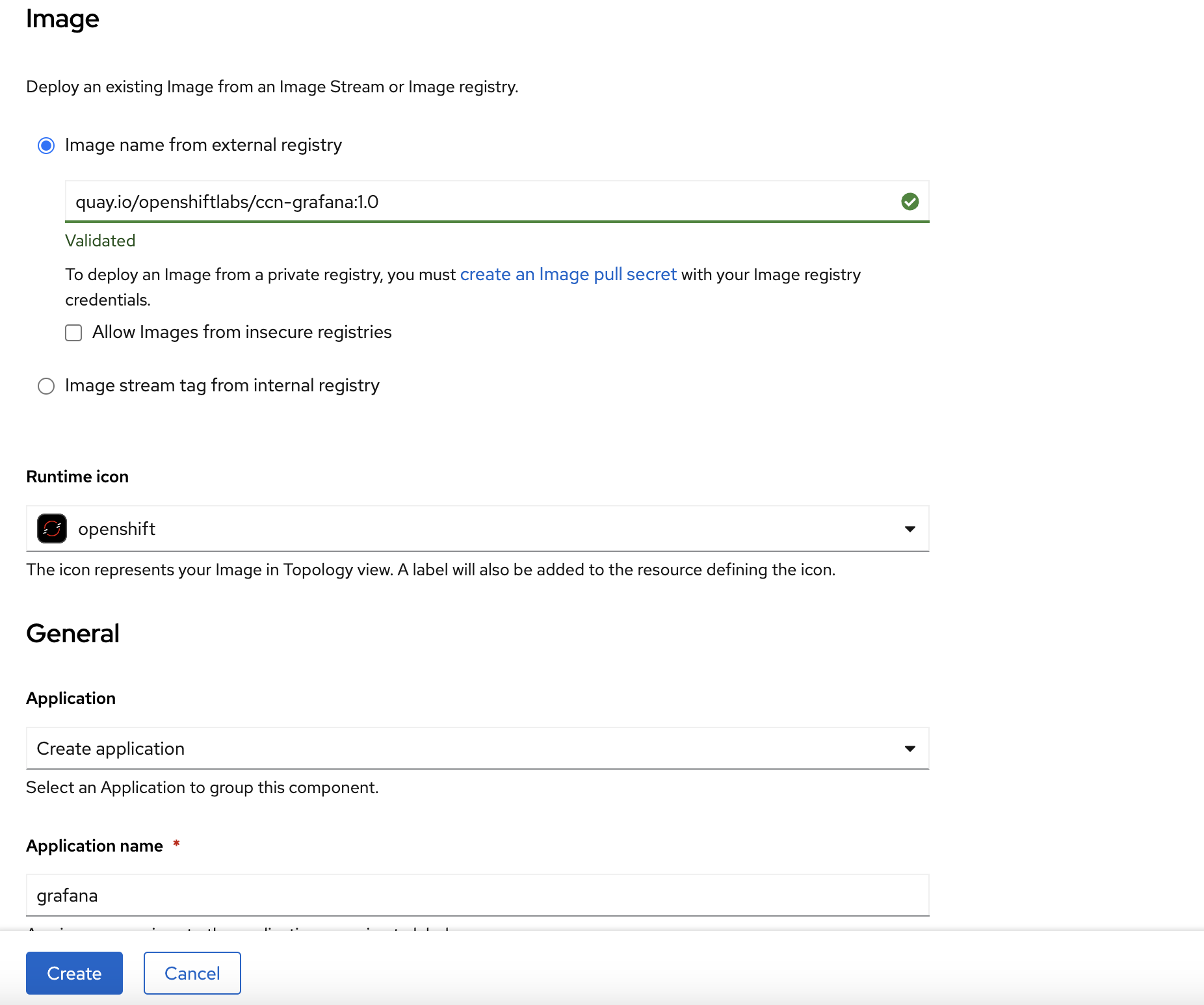Click the "Image name from external registry" label
This screenshot has width=1204, height=1005.
click(203, 145)
